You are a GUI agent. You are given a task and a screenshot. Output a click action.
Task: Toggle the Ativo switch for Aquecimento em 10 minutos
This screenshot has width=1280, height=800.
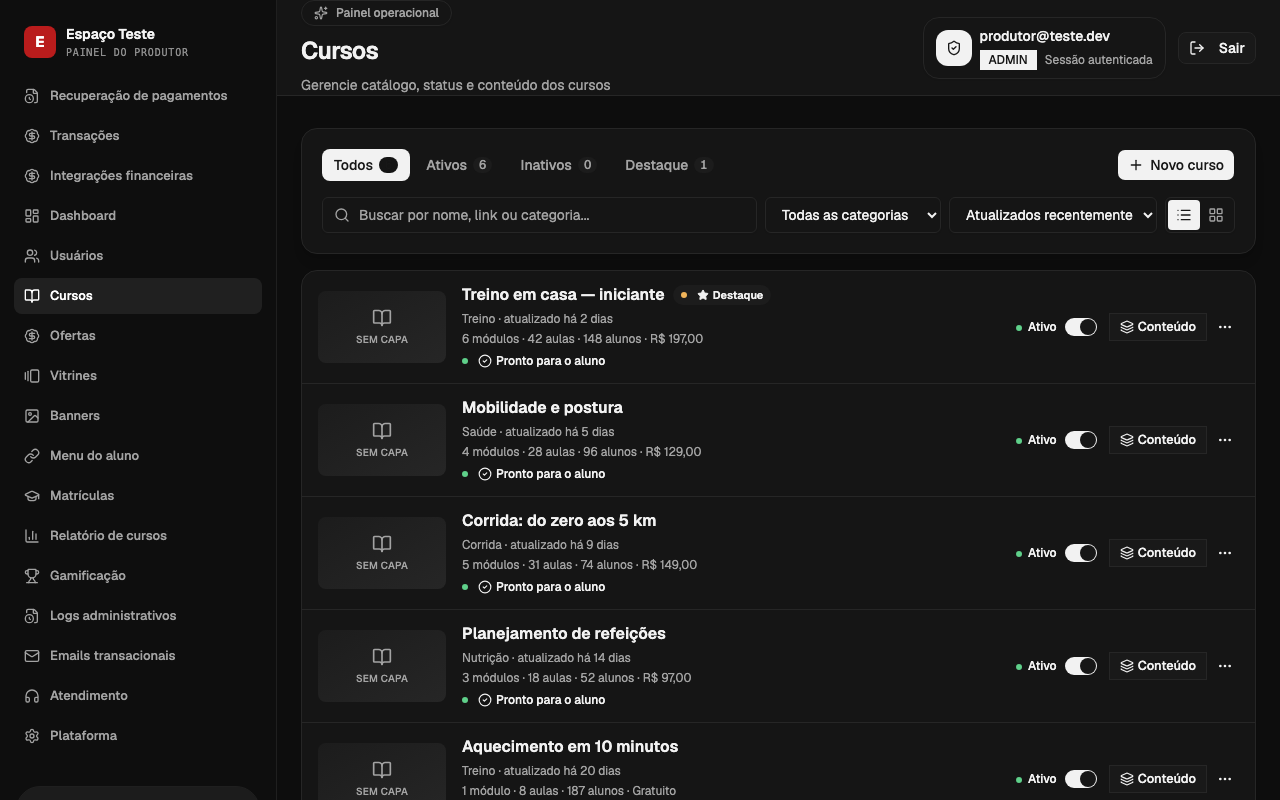click(1081, 779)
